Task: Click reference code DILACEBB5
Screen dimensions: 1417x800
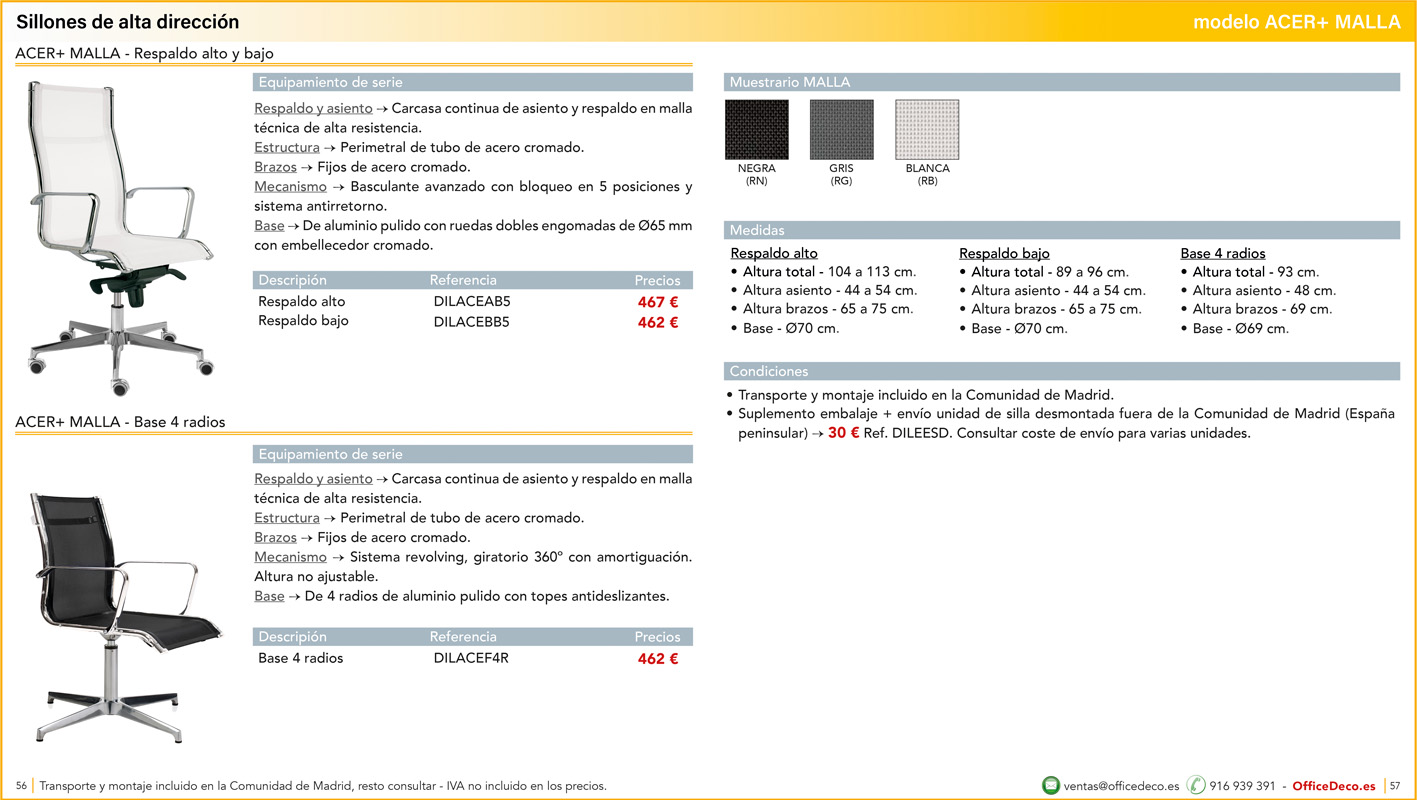Action: [x=471, y=322]
